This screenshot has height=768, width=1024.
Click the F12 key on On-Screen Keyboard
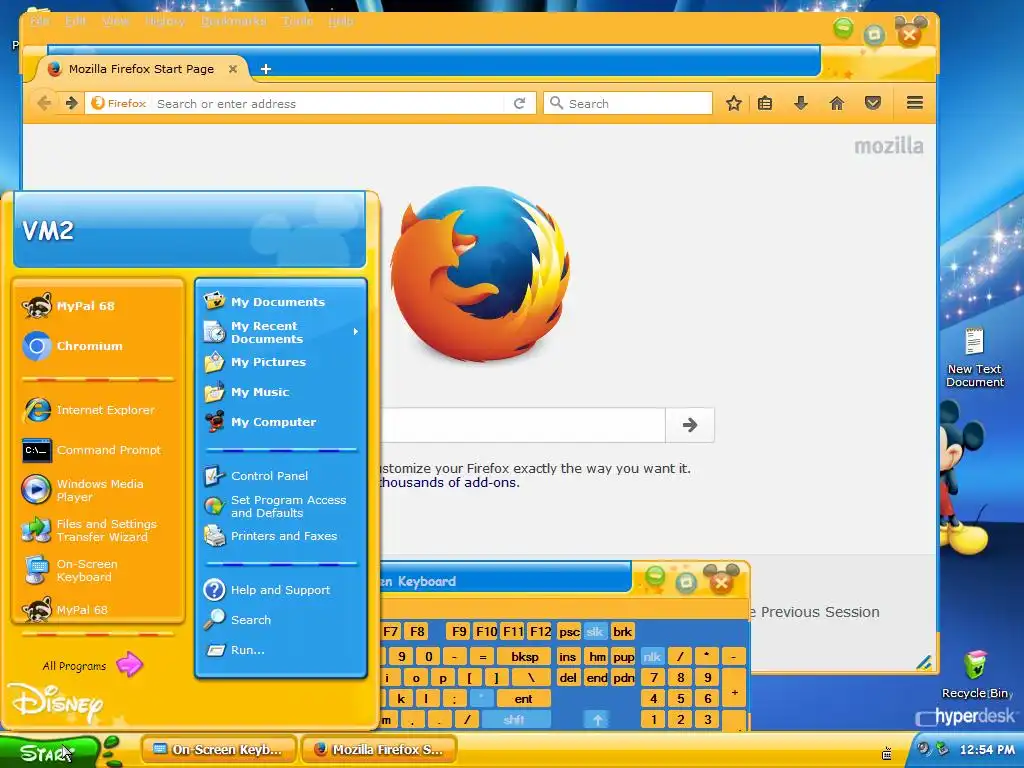pyautogui.click(x=540, y=632)
